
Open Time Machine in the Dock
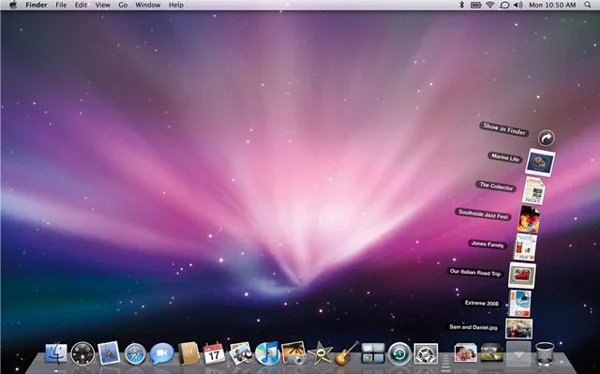399,354
